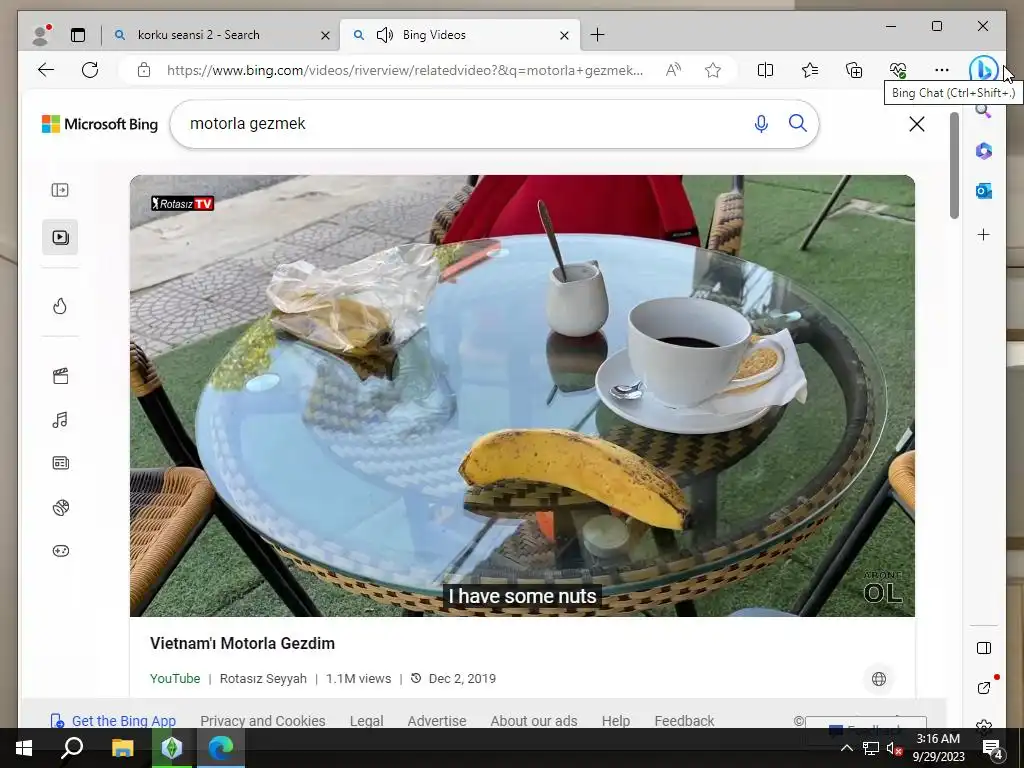Open news videos category
Screen dimensions: 1024x768
tap(60, 463)
